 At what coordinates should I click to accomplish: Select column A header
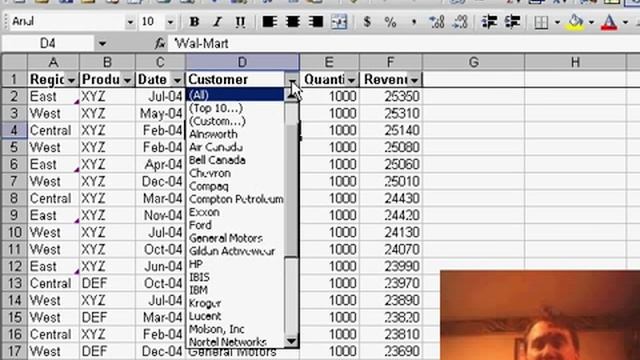point(53,62)
